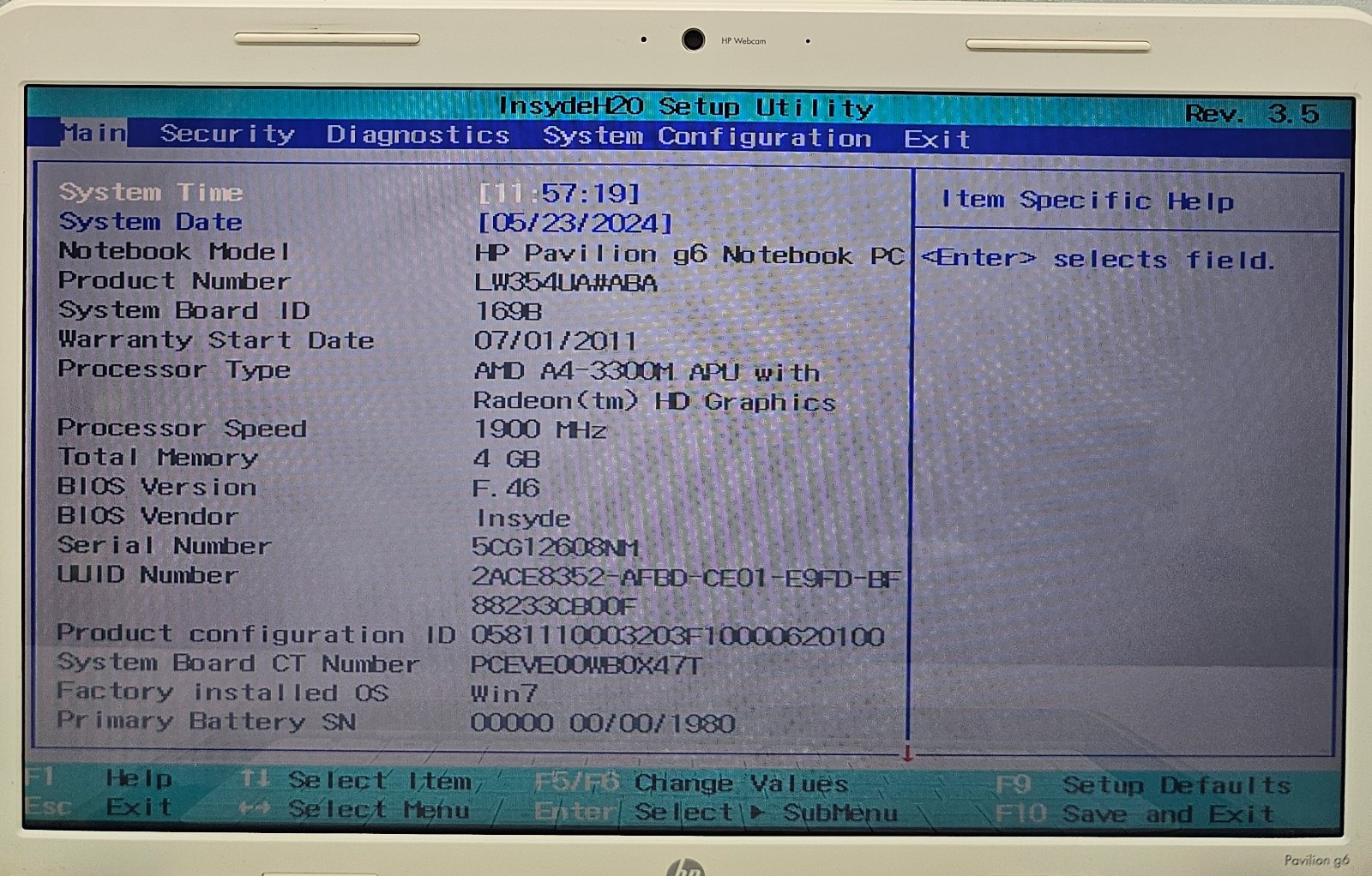The height and width of the screenshot is (876, 1372).
Task: Click the BIOS Version label
Action: click(157, 486)
